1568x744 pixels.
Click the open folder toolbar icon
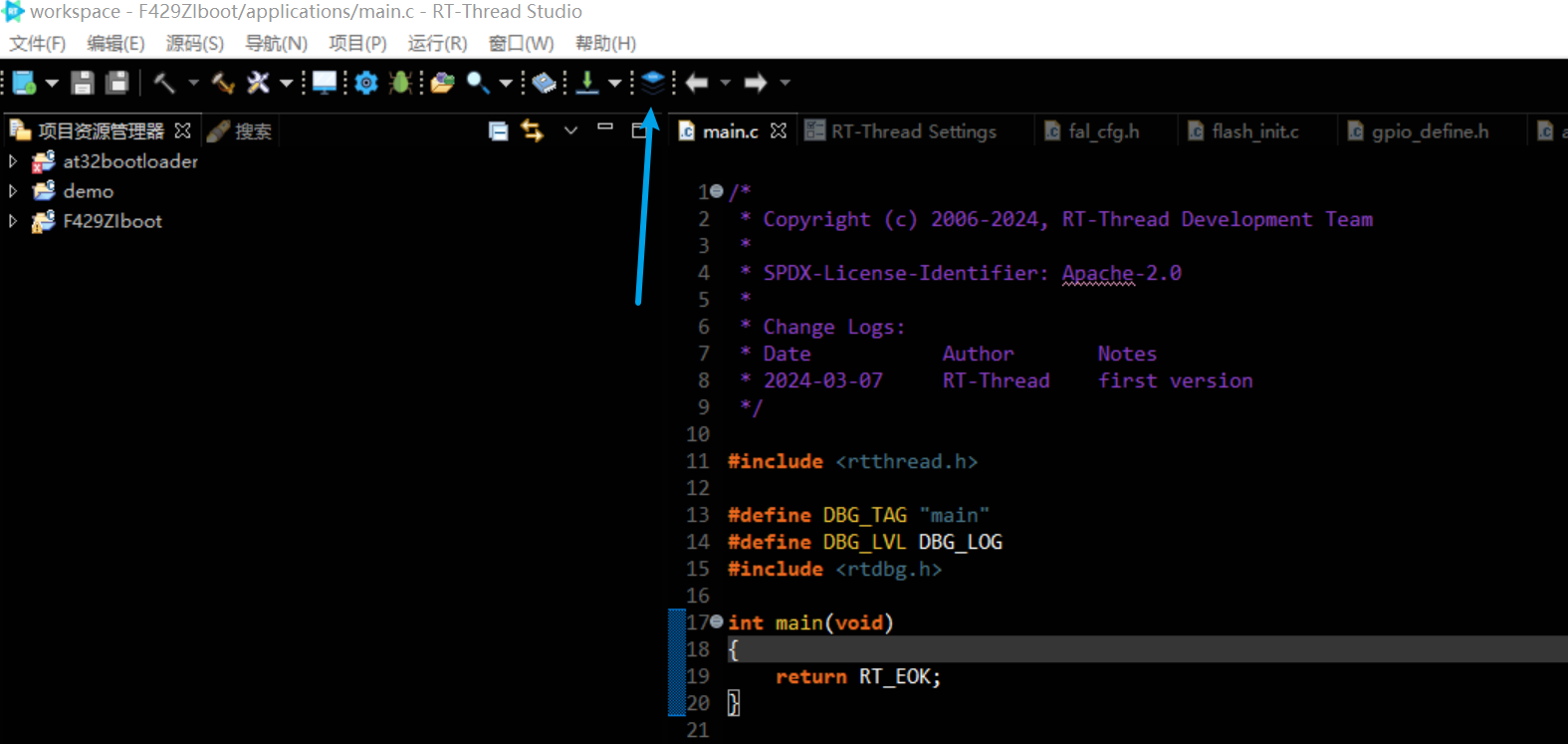click(x=442, y=83)
